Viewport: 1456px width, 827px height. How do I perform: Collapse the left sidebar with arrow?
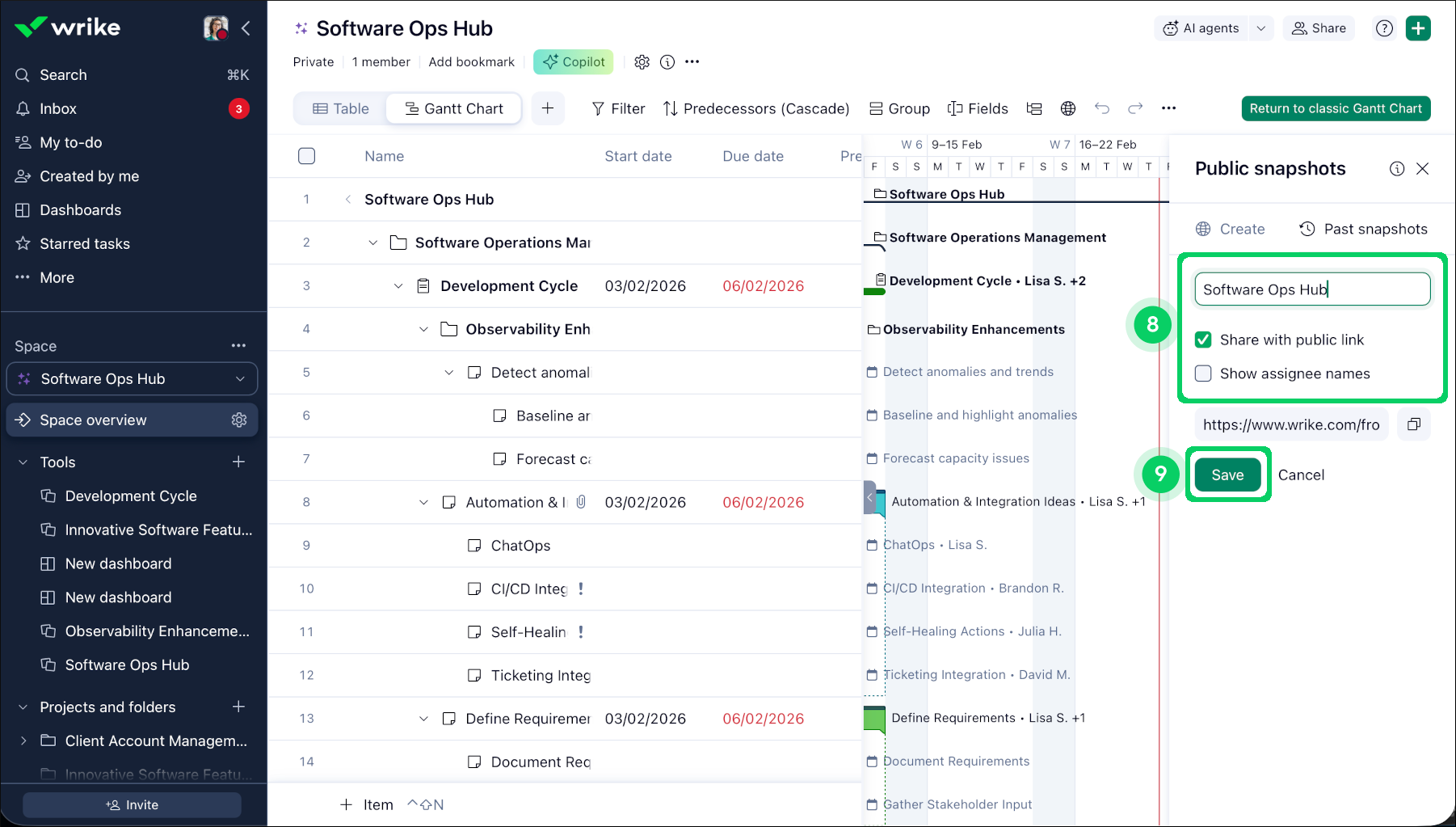(246, 28)
